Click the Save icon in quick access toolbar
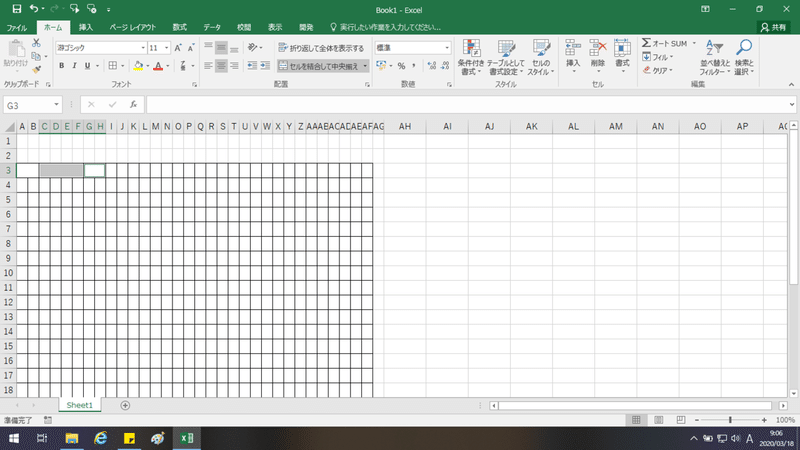This screenshot has width=800, height=450. coord(17,9)
